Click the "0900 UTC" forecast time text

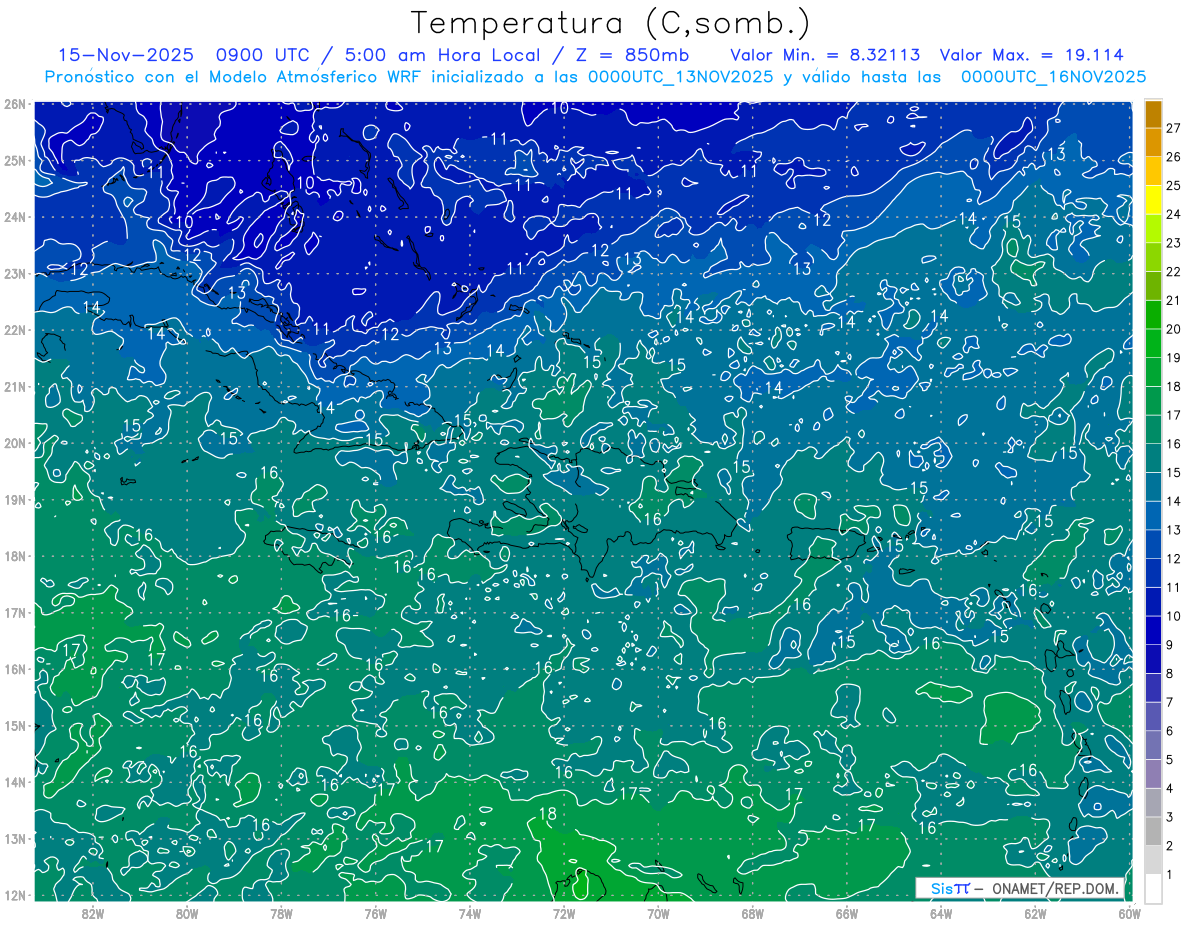(270, 55)
